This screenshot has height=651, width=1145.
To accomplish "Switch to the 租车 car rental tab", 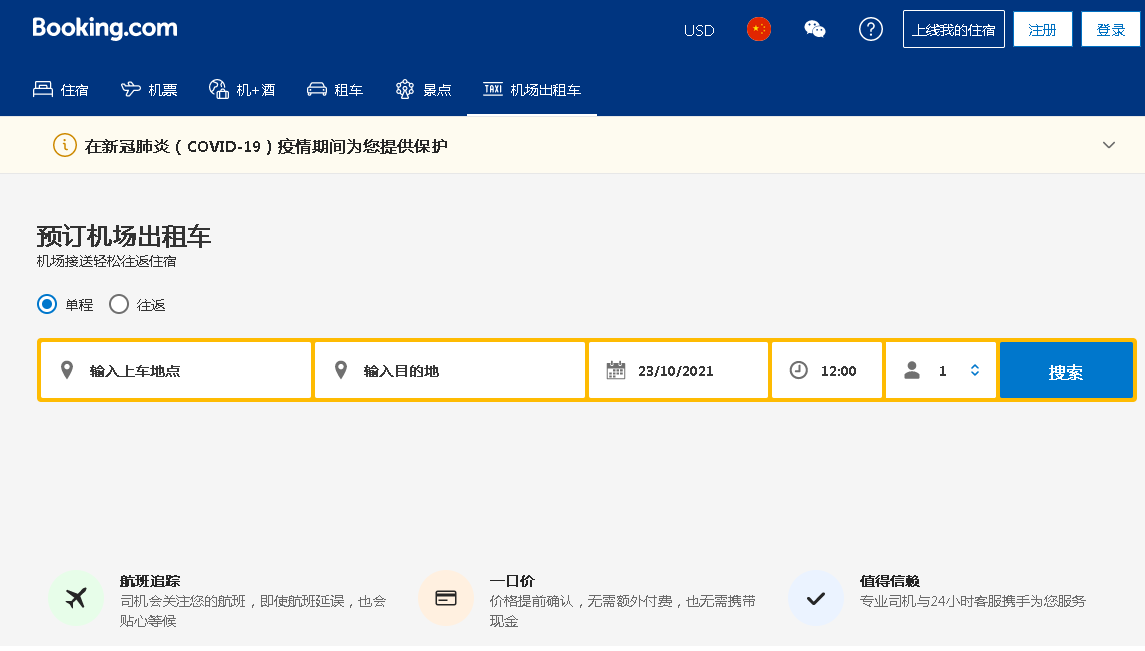I will click(x=334, y=90).
